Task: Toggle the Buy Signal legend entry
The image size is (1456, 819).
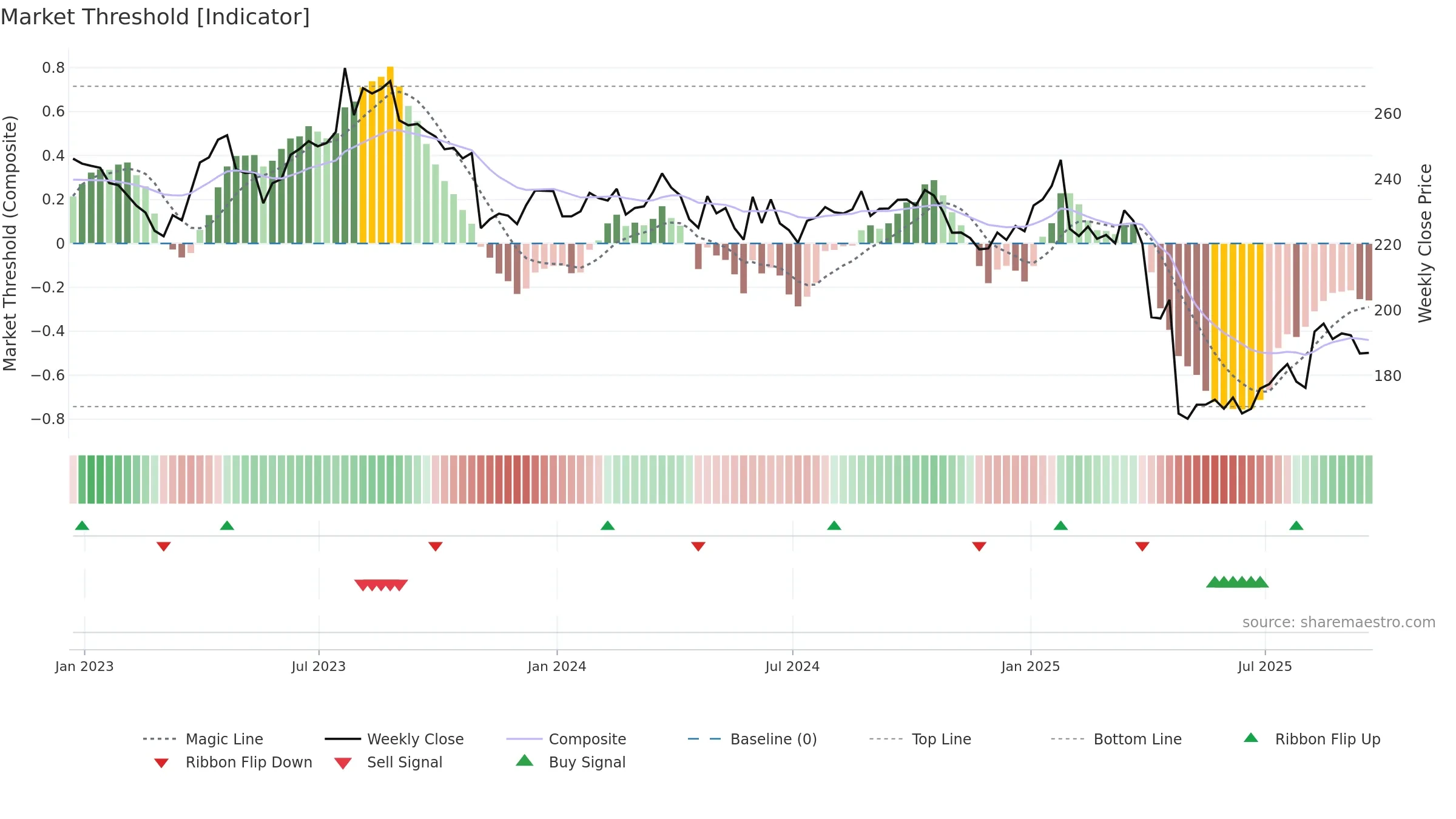Action: tap(570, 762)
